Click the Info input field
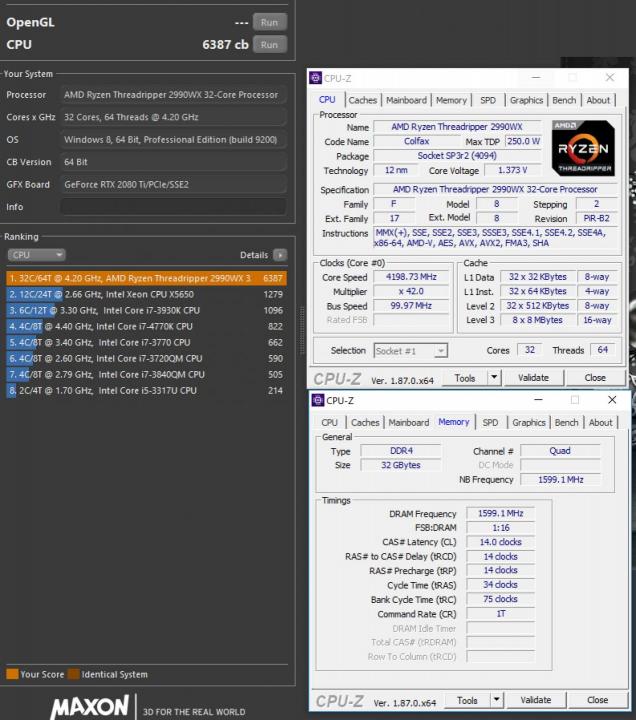Viewport: 636px width, 720px height. click(173, 207)
